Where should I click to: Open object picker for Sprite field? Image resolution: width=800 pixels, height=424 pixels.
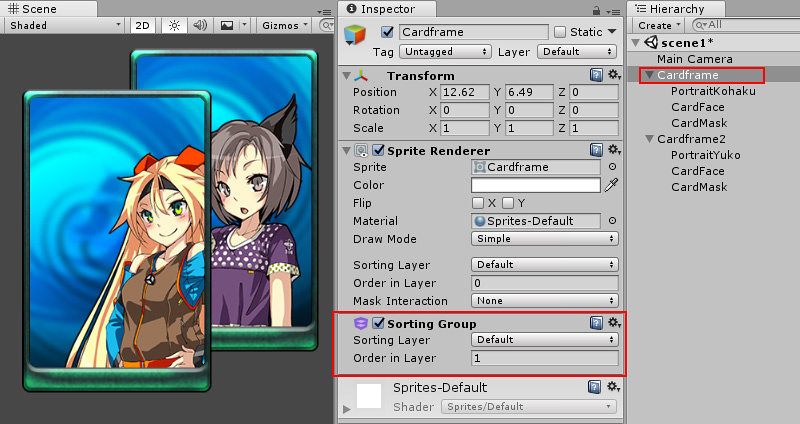click(612, 168)
